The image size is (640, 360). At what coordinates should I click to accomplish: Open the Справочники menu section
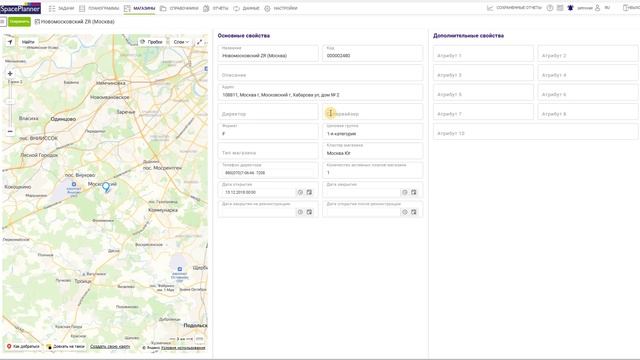click(179, 8)
